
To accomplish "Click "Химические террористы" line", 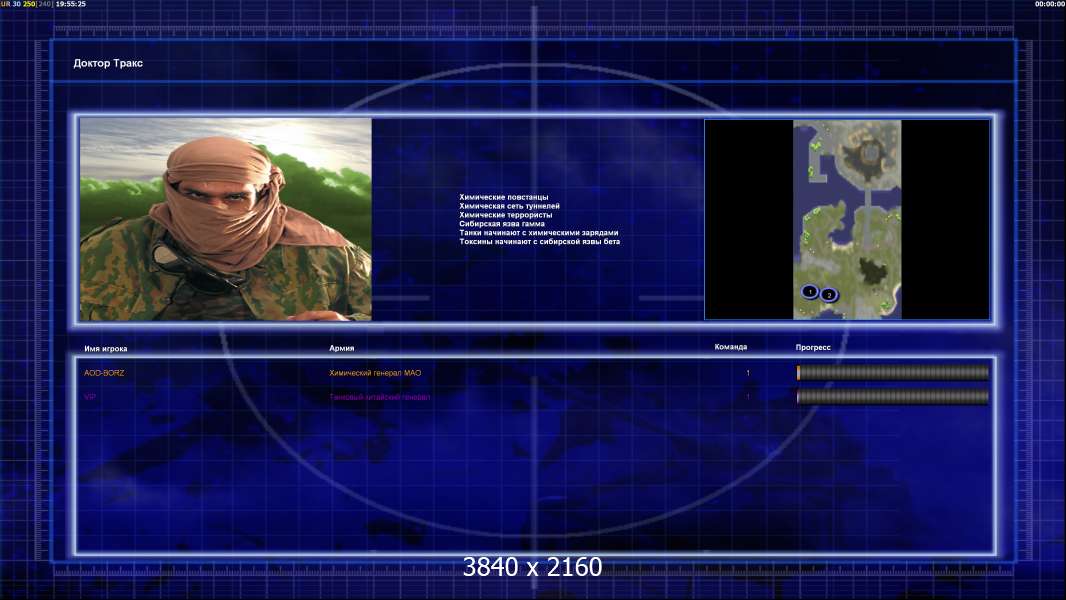I will pyautogui.click(x=506, y=215).
